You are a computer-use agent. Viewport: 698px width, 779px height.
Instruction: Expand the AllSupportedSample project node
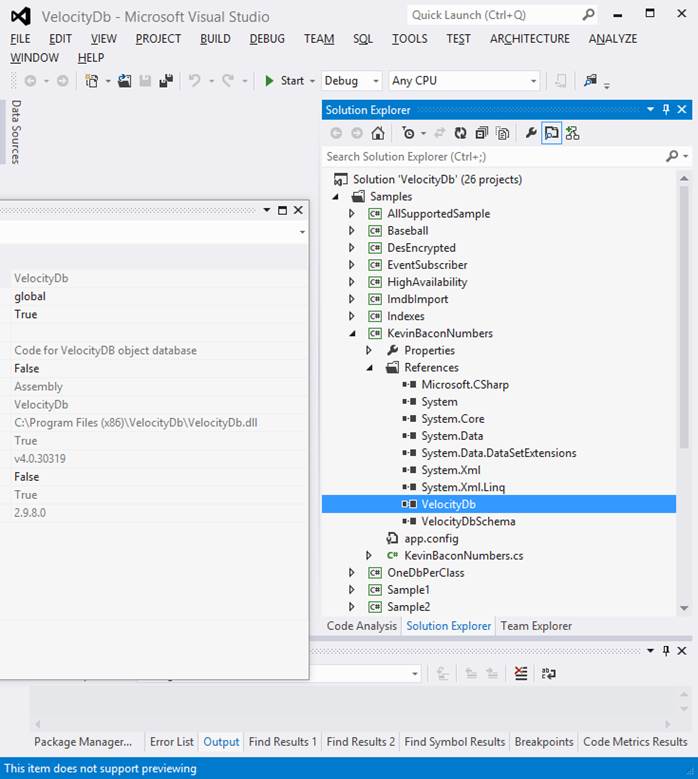(352, 214)
